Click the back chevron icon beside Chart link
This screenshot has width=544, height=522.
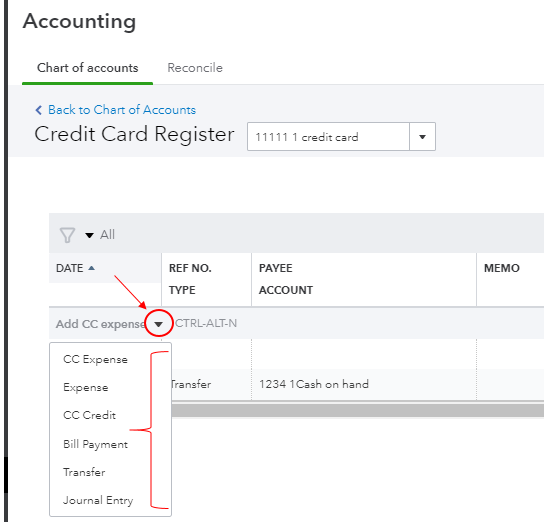tap(39, 110)
